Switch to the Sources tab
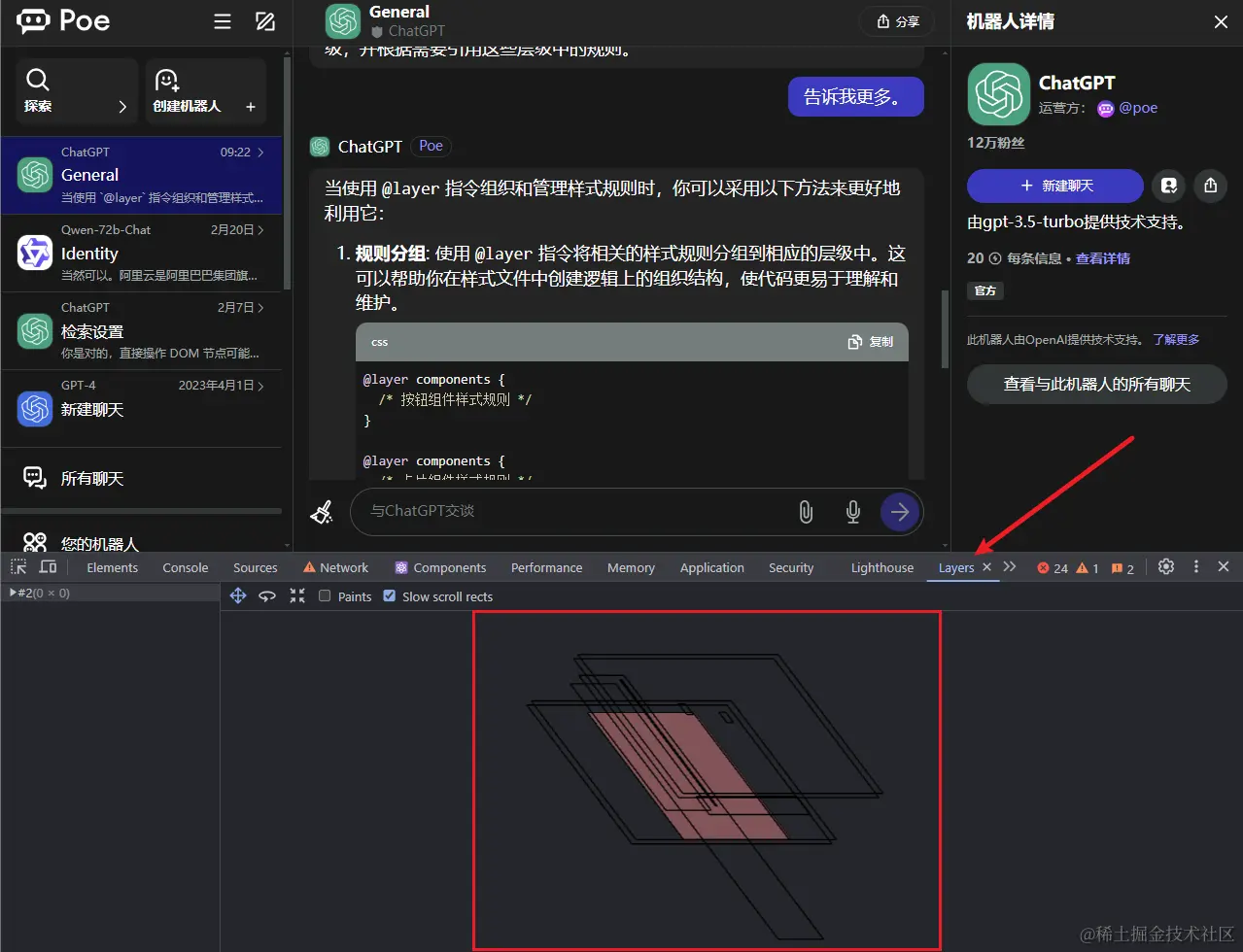 click(256, 568)
